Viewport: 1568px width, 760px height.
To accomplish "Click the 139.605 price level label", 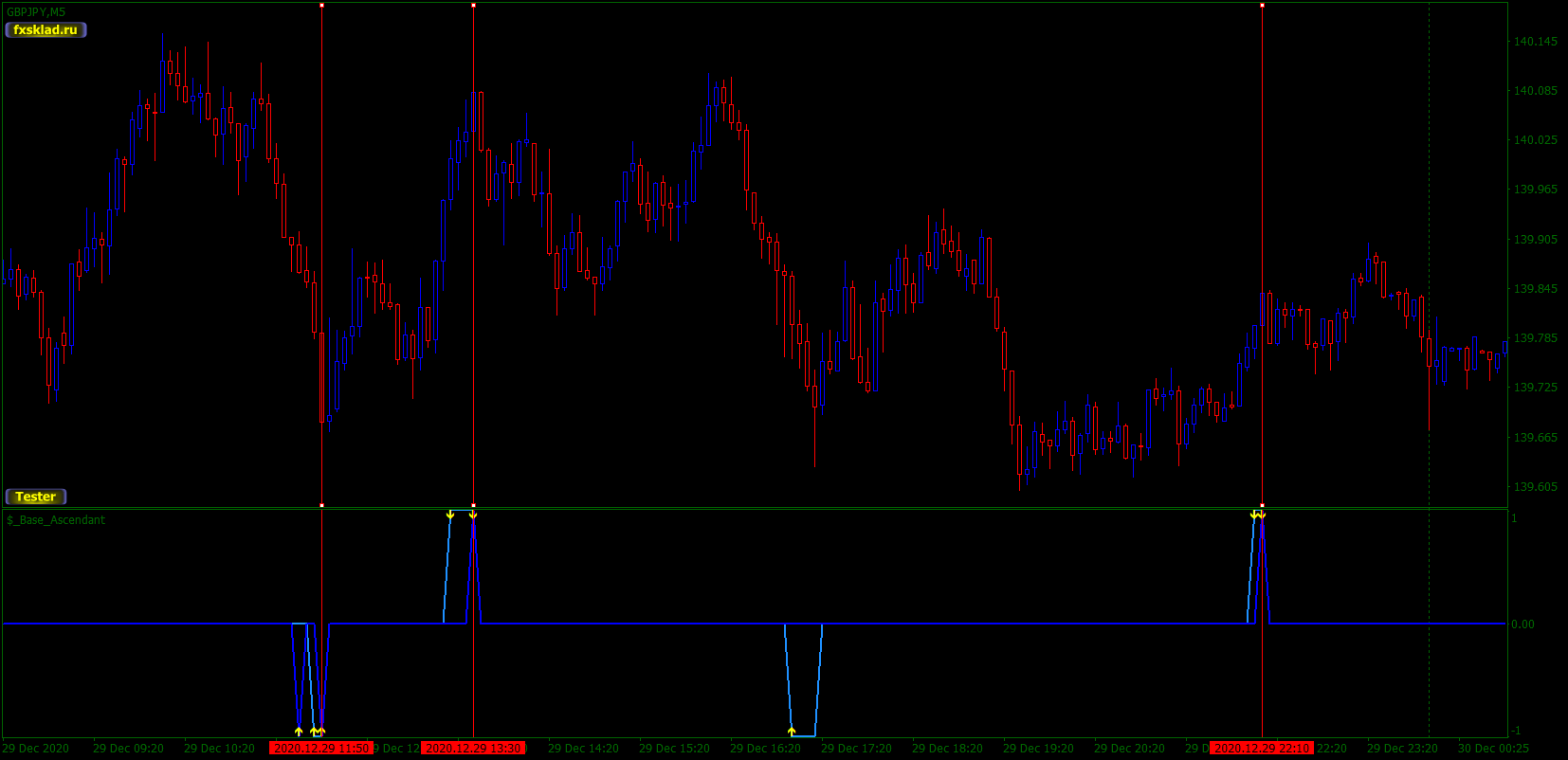I will [1535, 487].
